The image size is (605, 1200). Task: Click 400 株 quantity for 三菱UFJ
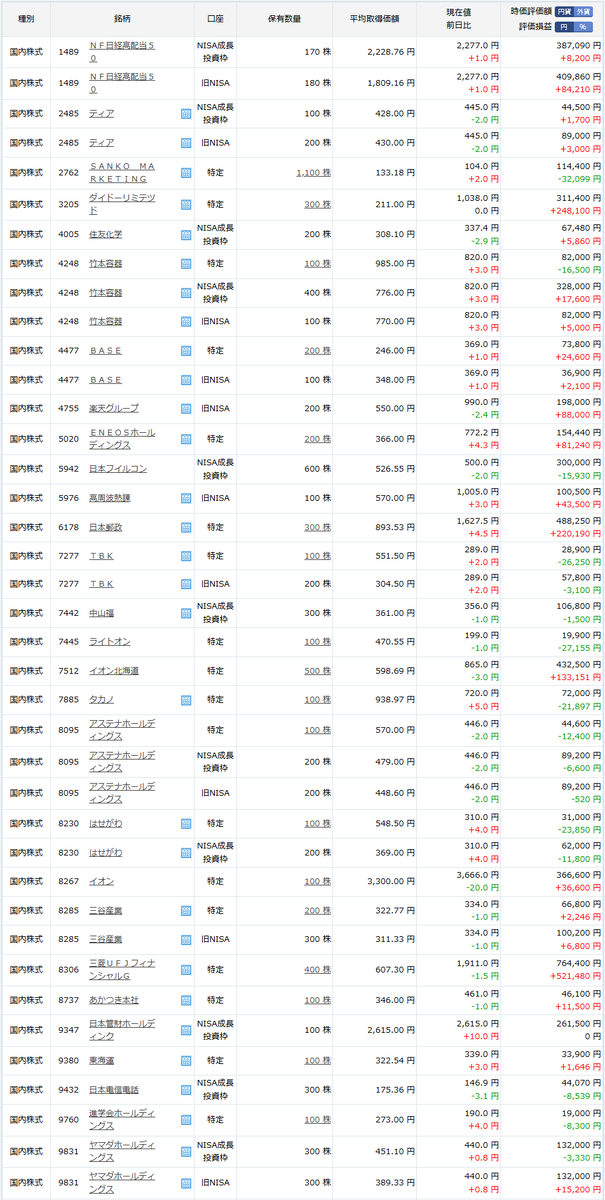(318, 970)
